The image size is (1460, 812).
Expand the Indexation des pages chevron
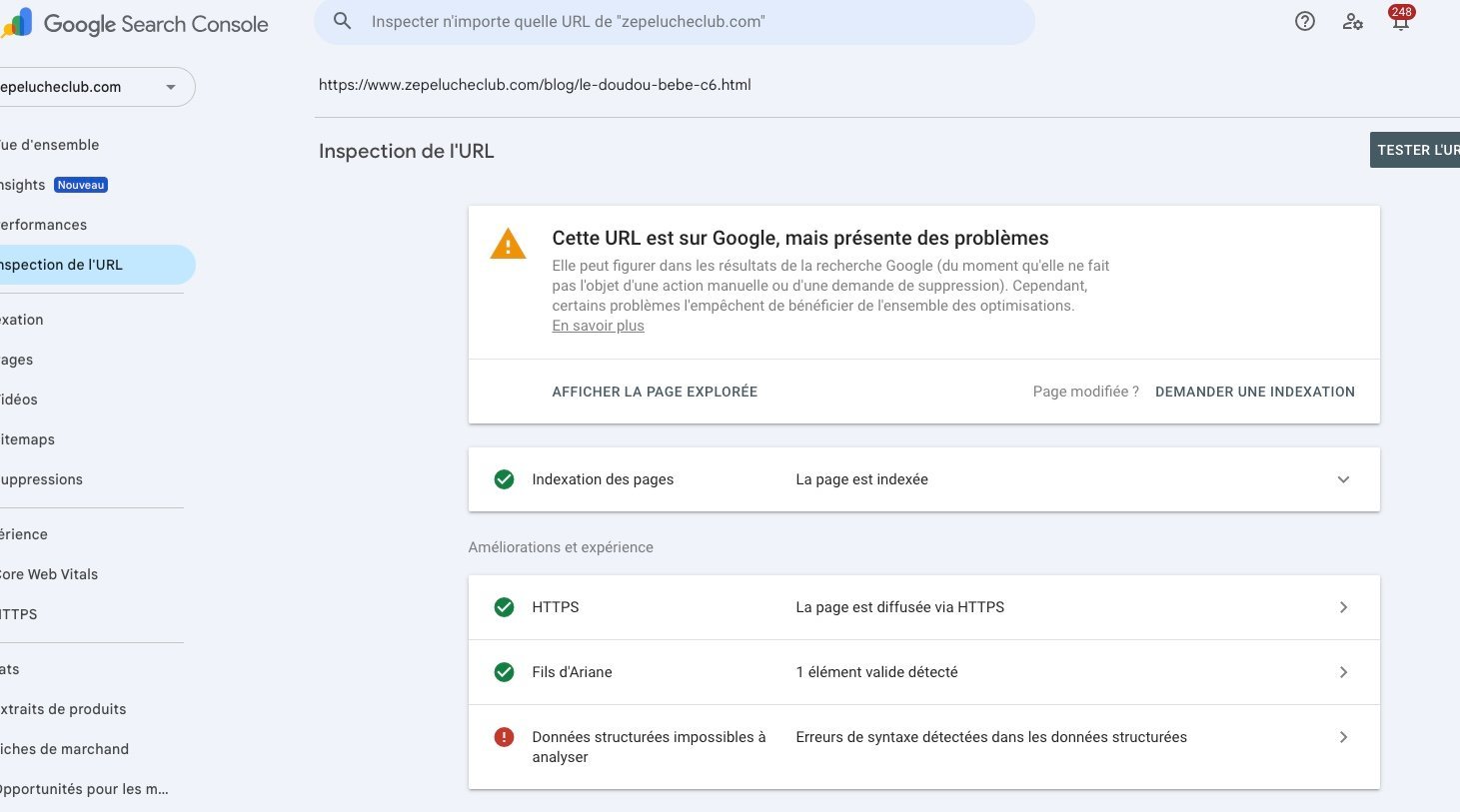1343,479
